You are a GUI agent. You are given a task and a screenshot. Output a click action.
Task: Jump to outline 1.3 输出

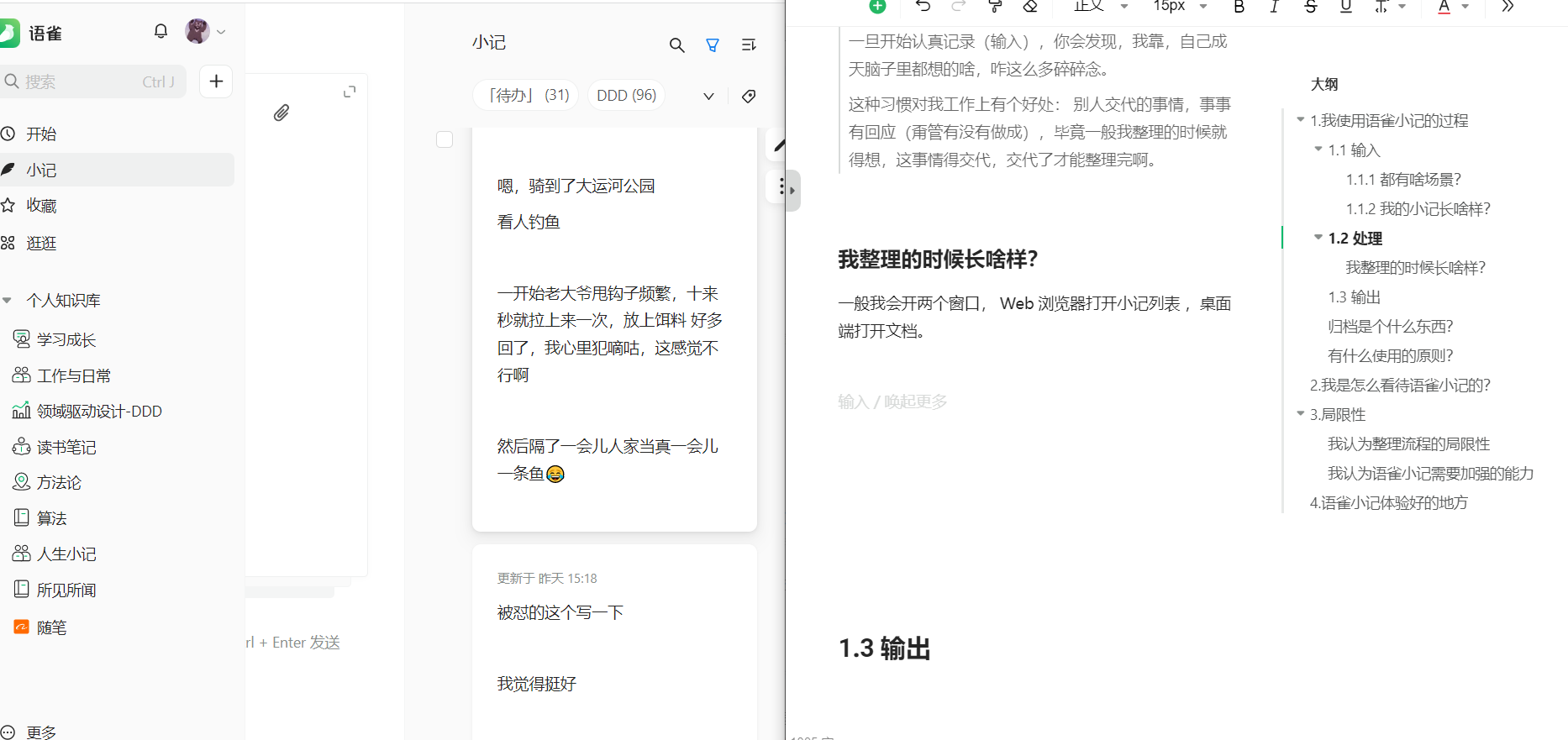coord(1354,297)
